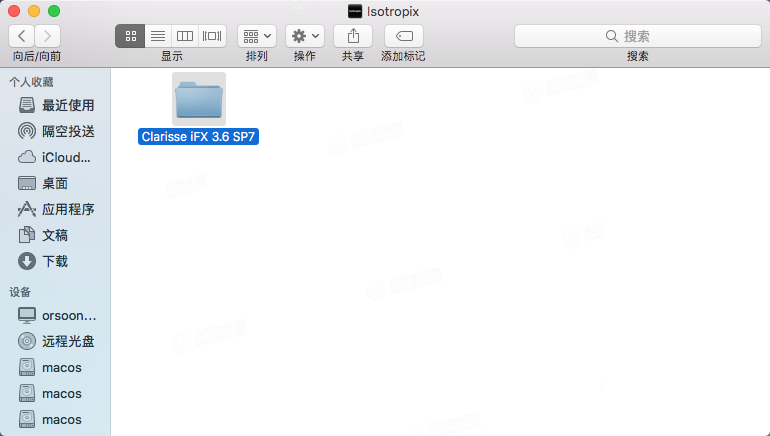Zoom the Finder window with green button
This screenshot has width=770, height=436.
tap(54, 11)
